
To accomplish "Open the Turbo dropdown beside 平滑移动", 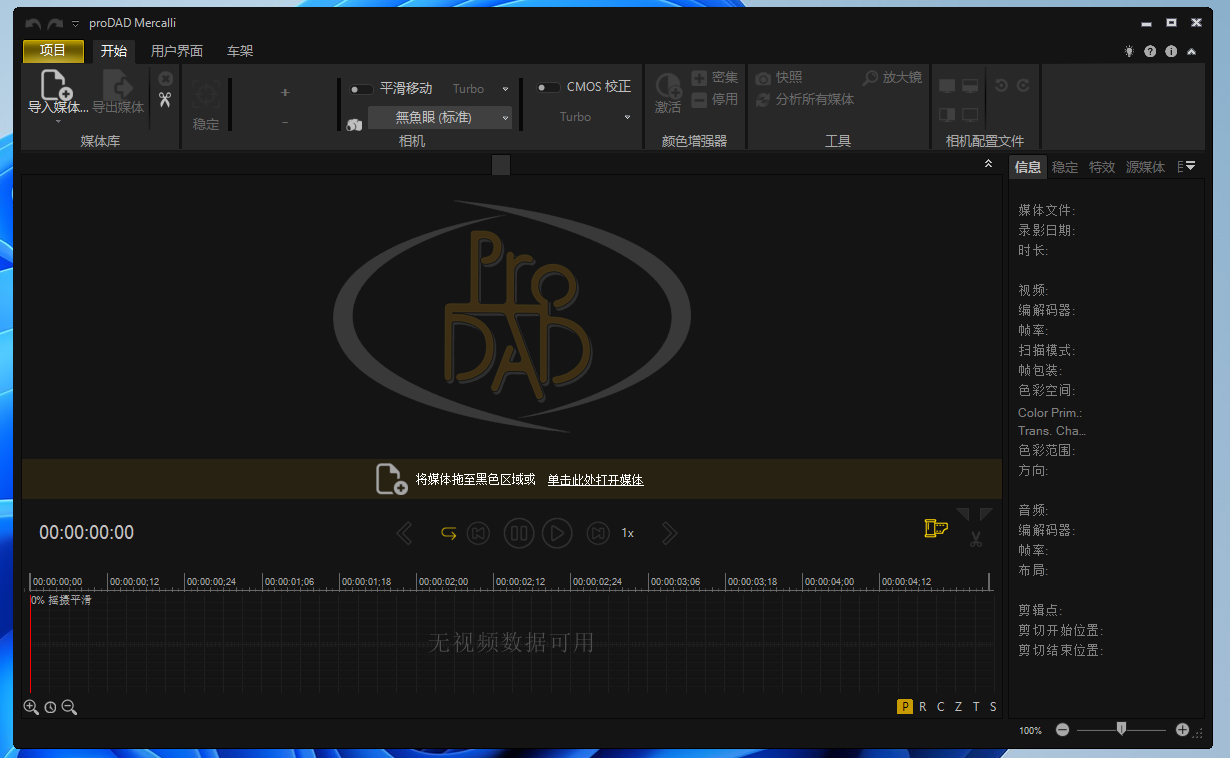I will point(503,88).
